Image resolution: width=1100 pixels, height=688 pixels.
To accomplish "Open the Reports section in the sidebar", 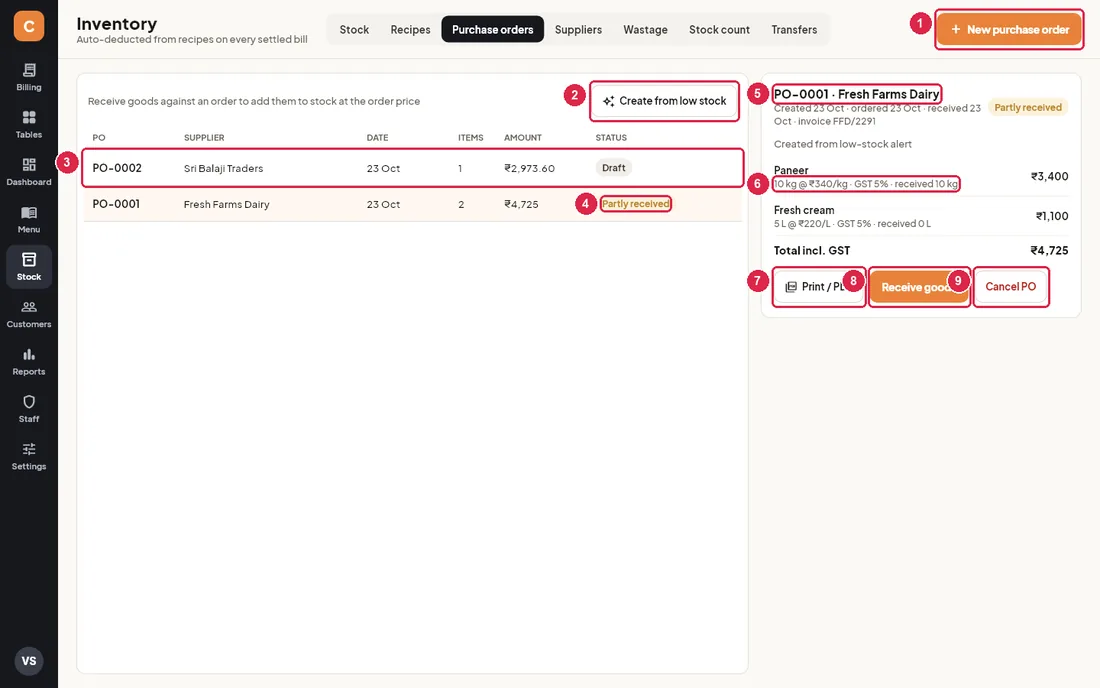I will [x=29, y=362].
